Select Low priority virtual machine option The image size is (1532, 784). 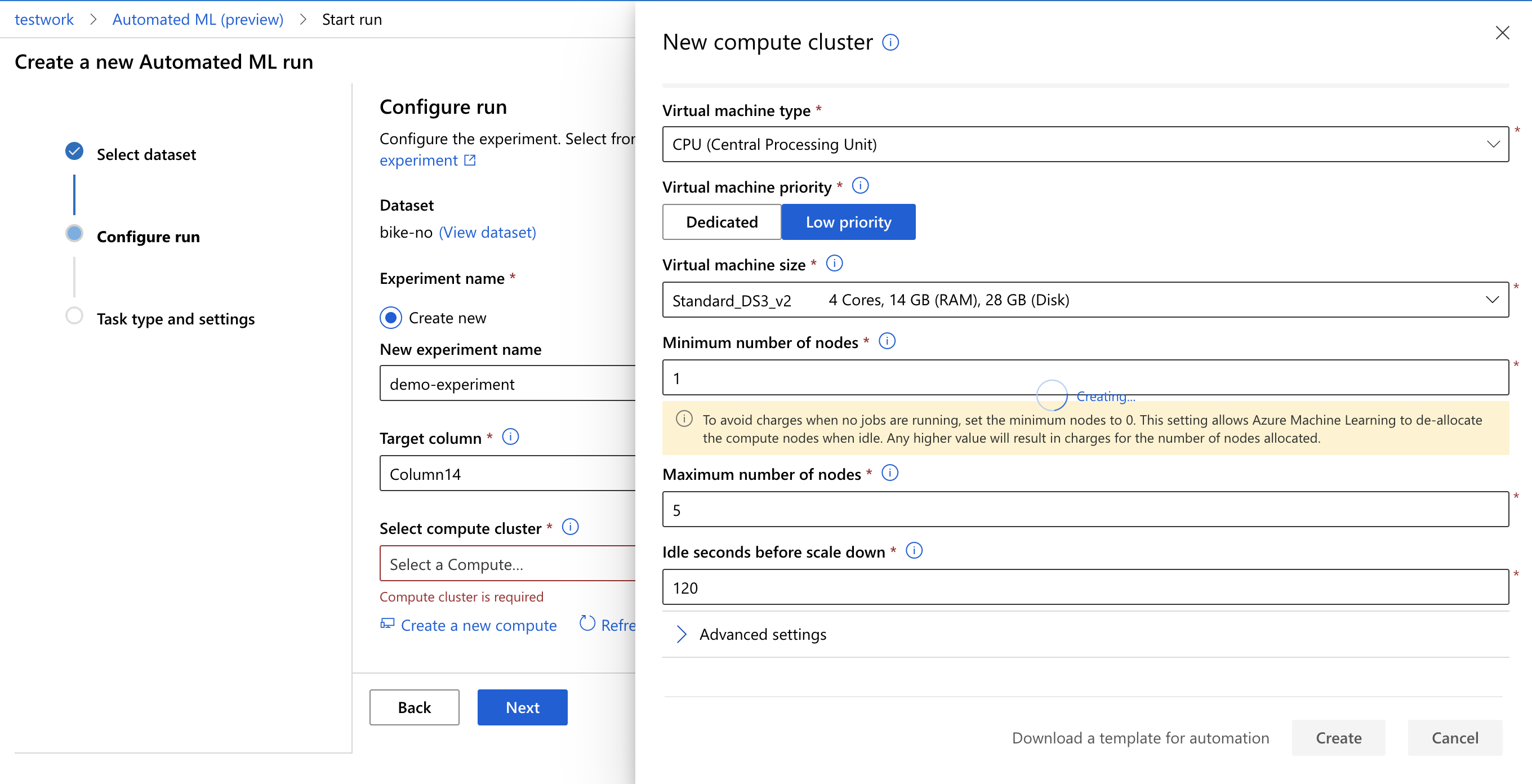tap(848, 222)
